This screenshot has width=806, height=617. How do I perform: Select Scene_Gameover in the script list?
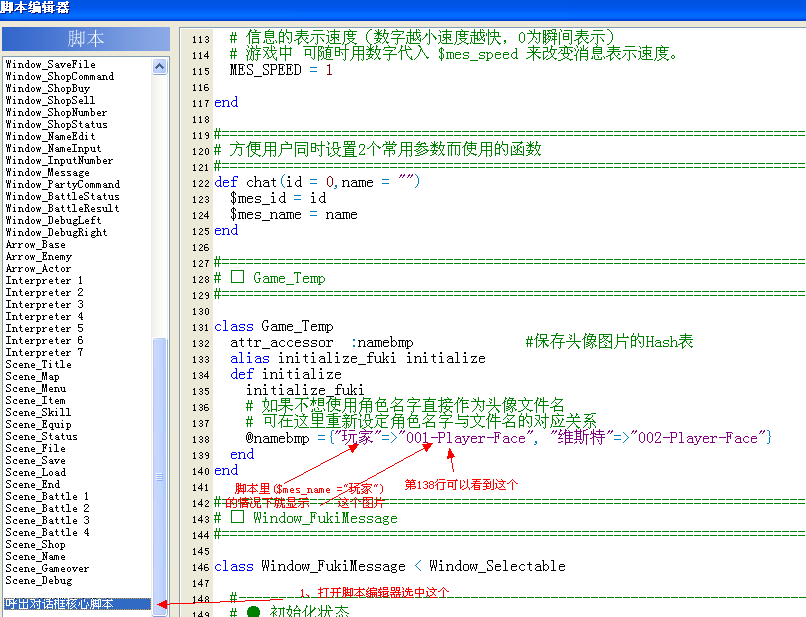coord(47,568)
